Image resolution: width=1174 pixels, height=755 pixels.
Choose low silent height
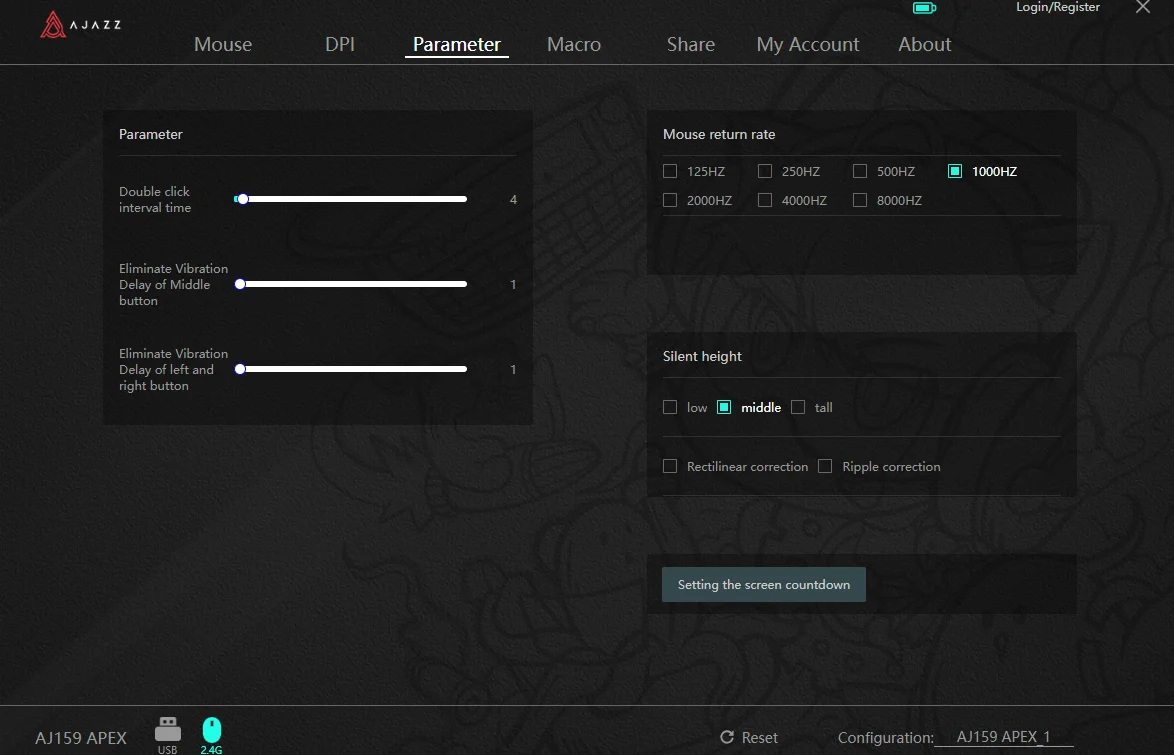[670, 407]
